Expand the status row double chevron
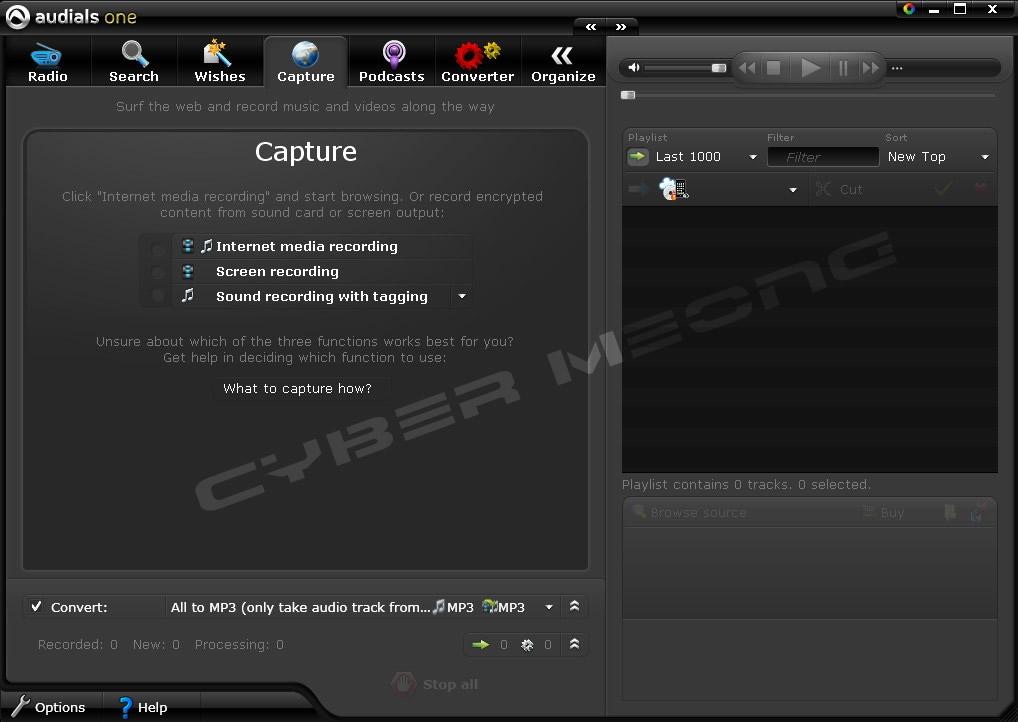The height and width of the screenshot is (722, 1018). [574, 644]
